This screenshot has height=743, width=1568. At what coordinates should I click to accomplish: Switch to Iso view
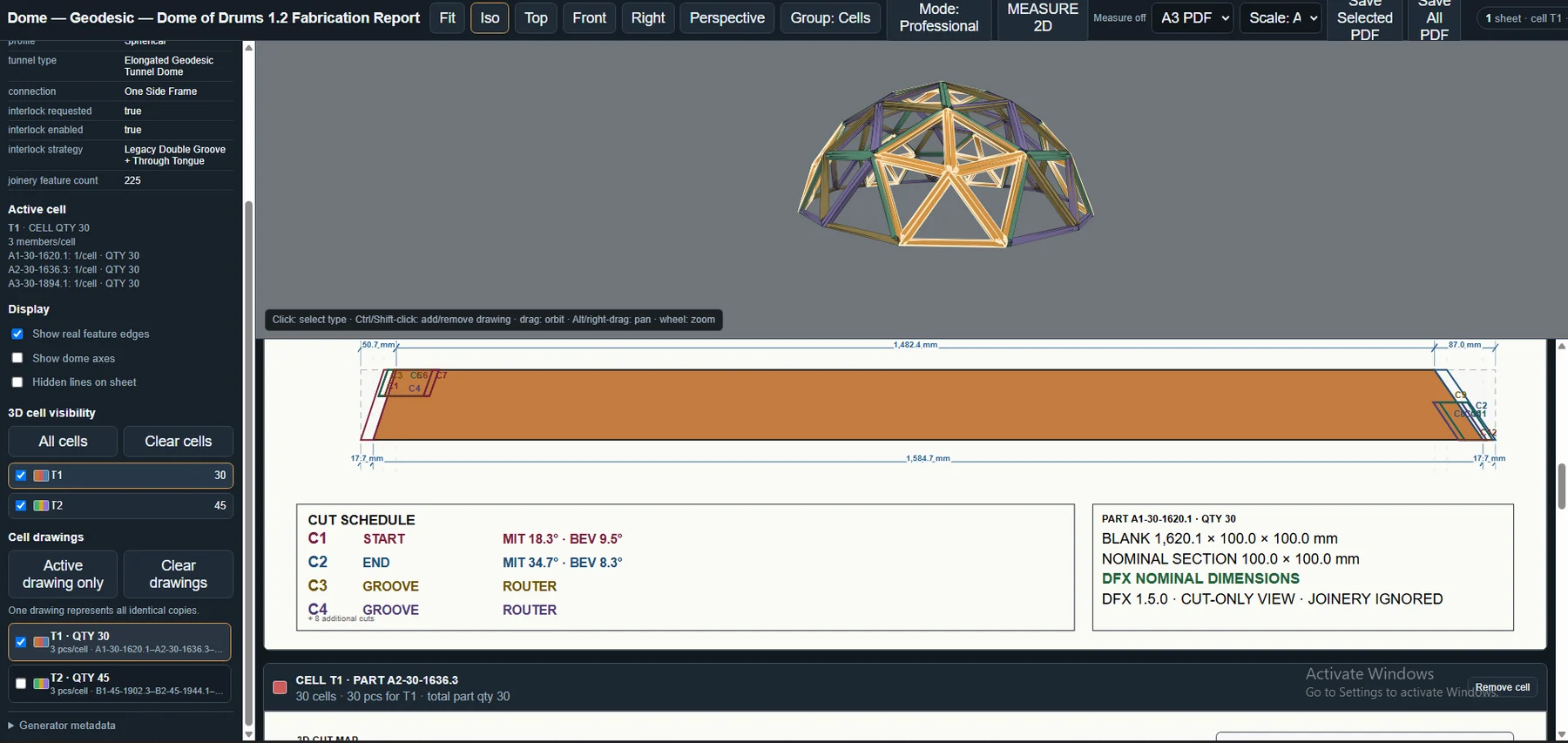(x=490, y=17)
